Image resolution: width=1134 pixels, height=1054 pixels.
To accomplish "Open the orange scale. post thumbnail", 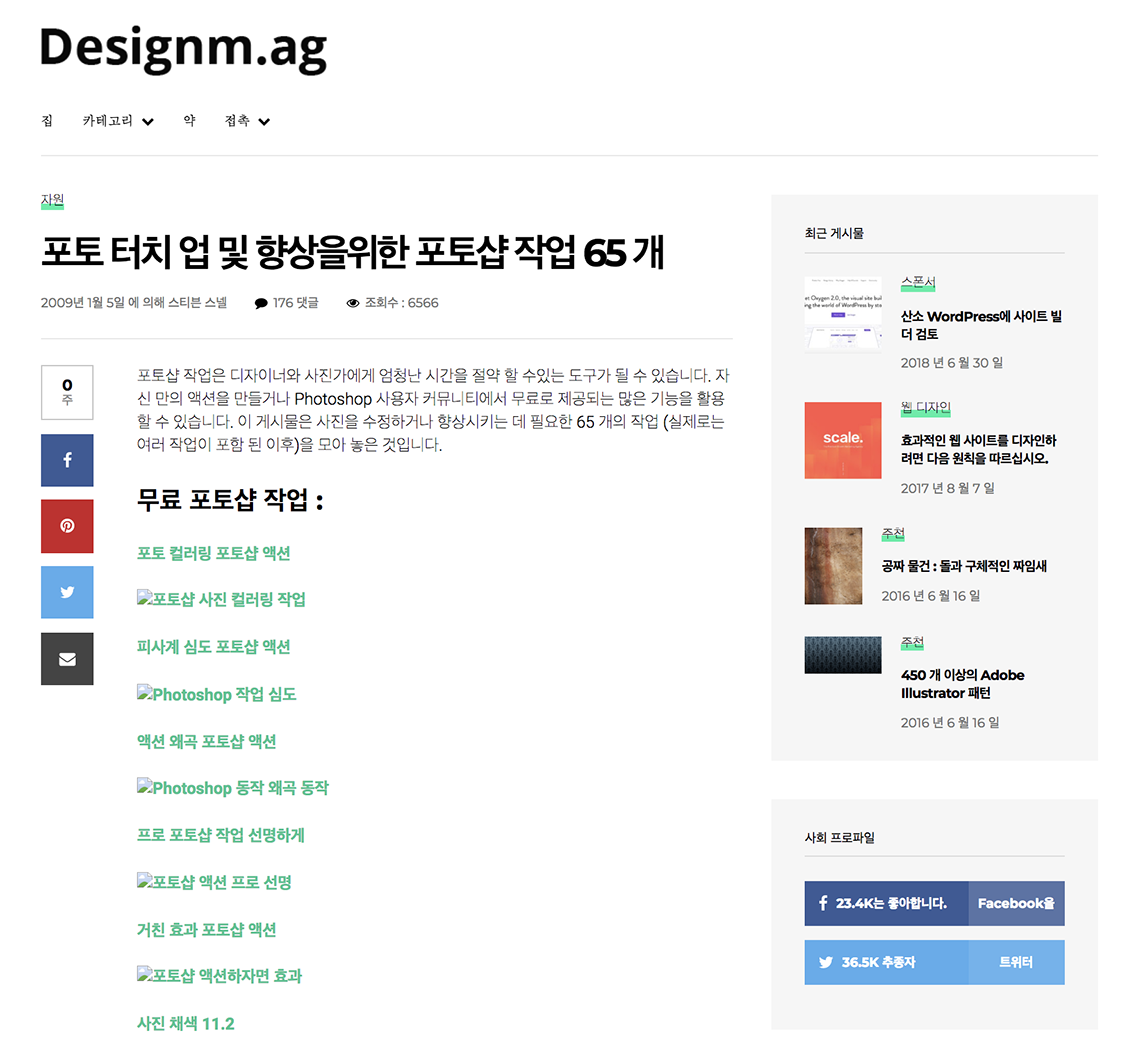I will (843, 441).
